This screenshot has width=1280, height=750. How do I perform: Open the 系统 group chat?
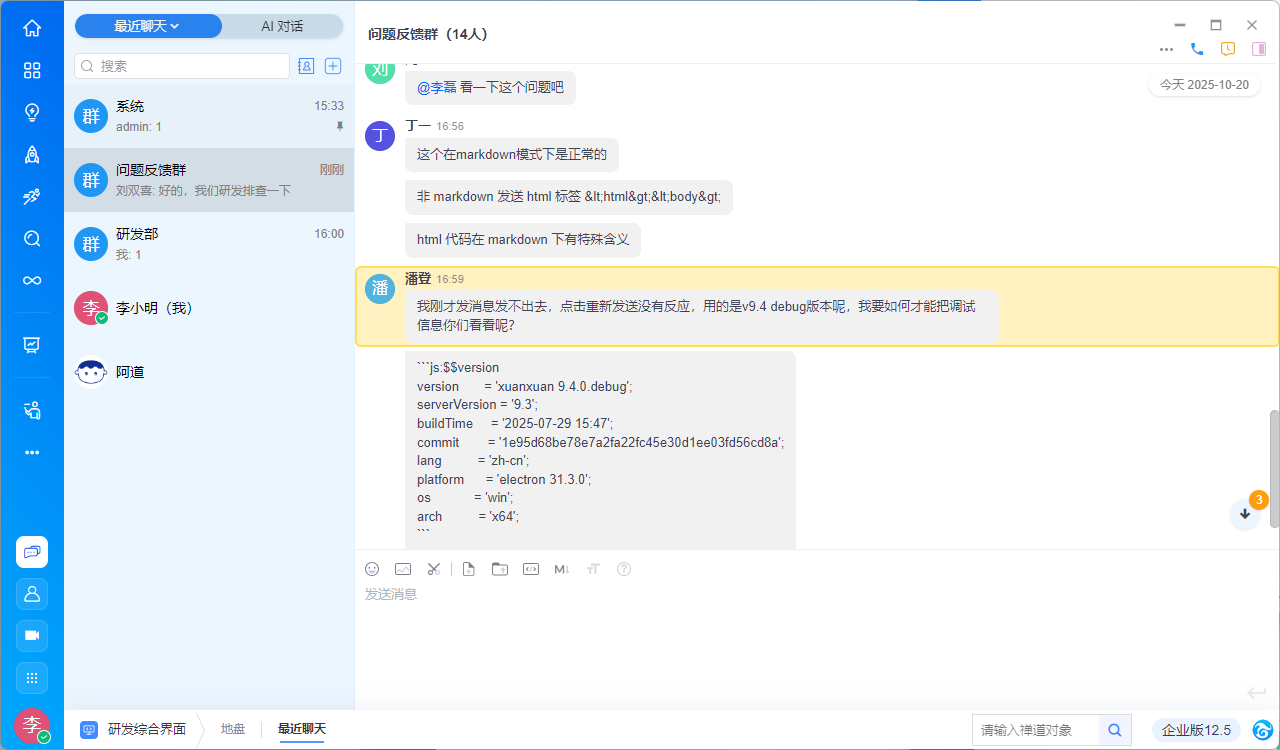(x=209, y=116)
